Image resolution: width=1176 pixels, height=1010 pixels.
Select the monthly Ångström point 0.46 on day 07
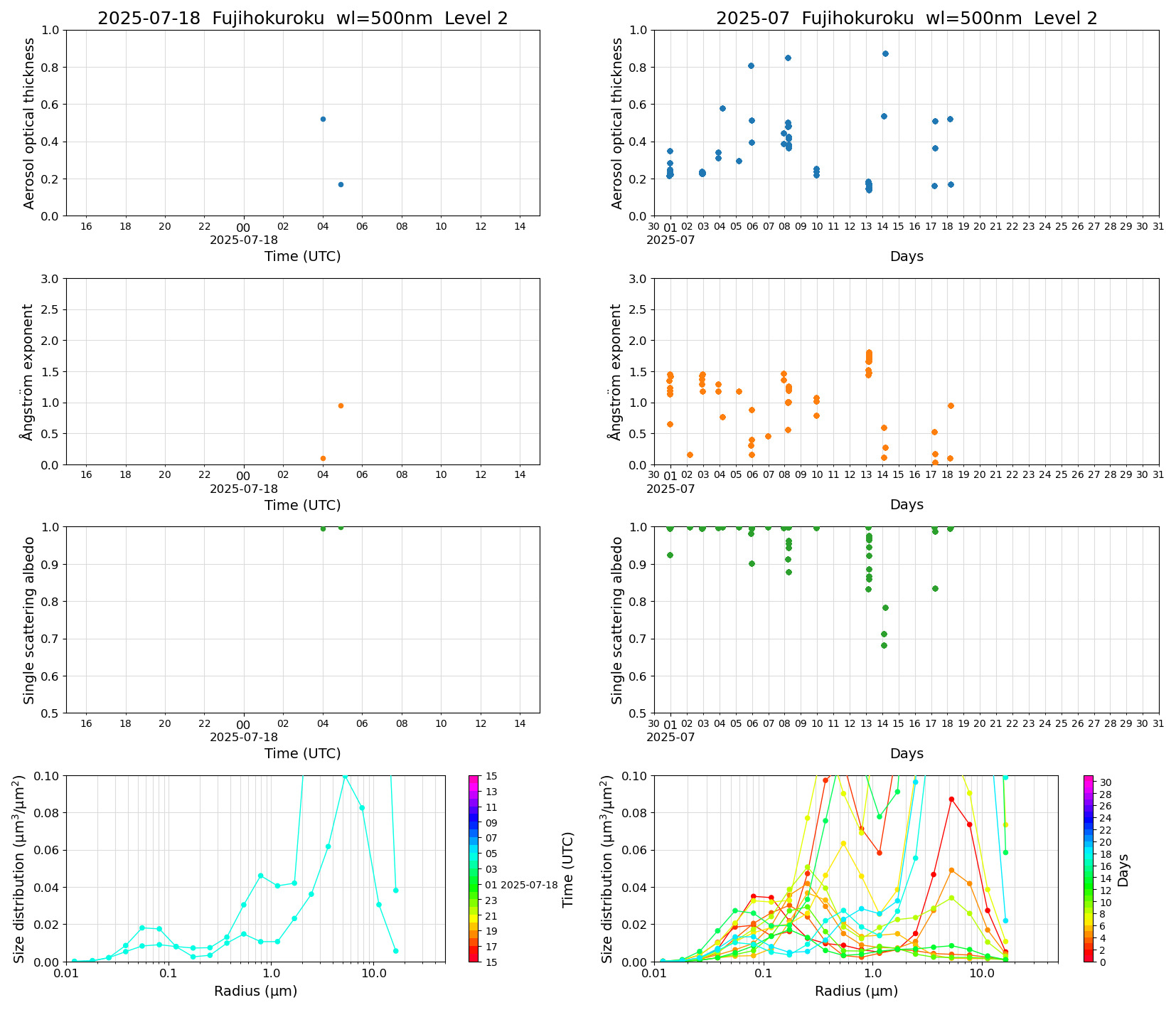tap(768, 436)
